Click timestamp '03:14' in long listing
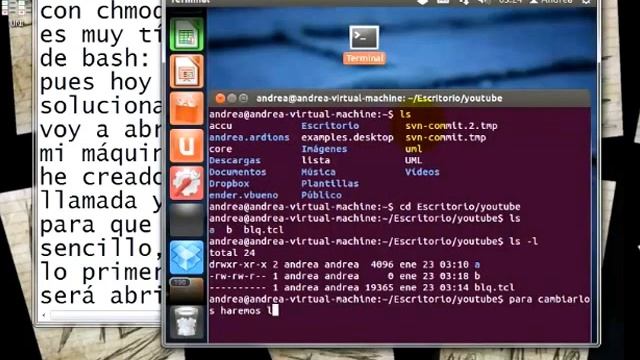The width and height of the screenshot is (640, 360). pos(454,288)
